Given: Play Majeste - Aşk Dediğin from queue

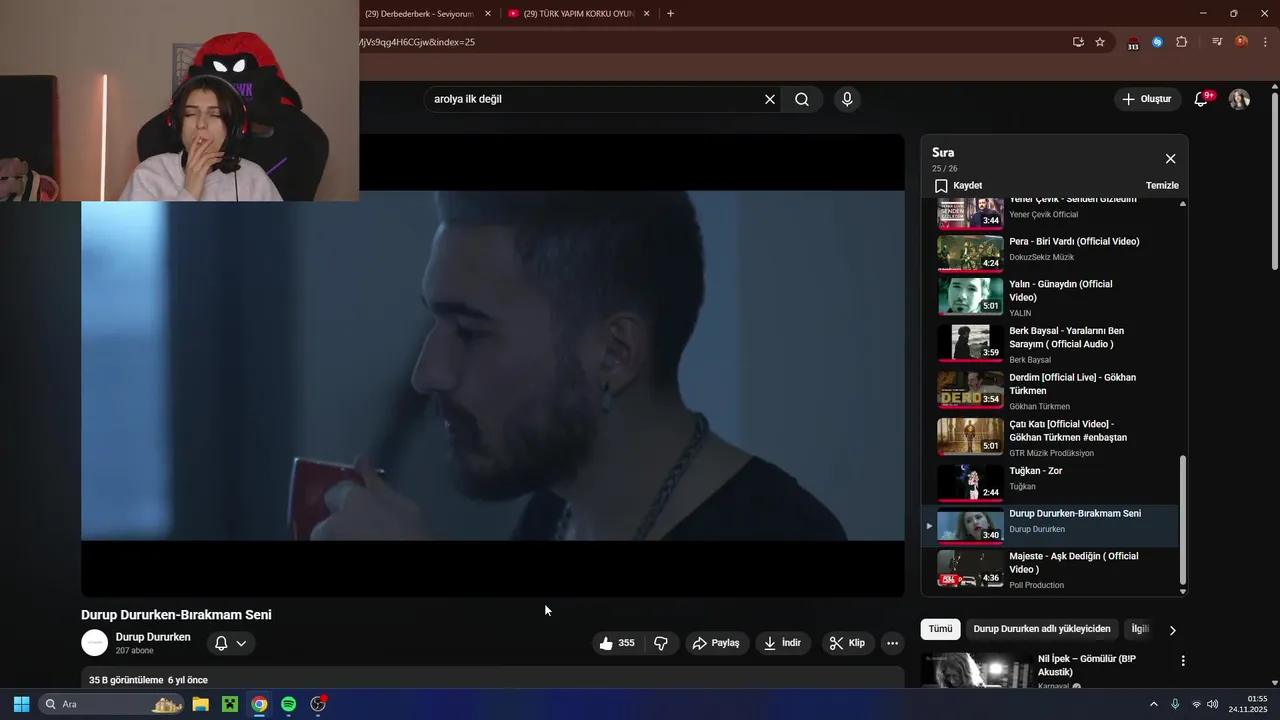Looking at the screenshot, I should click(x=1052, y=569).
